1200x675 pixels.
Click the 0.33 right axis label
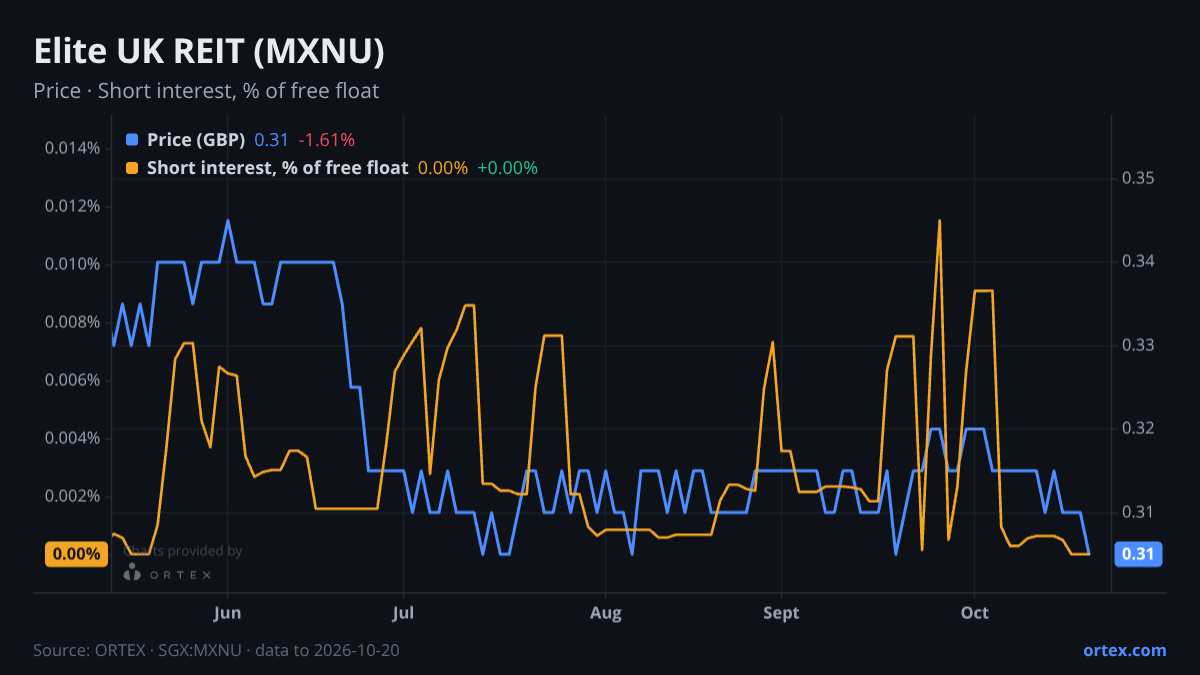[1139, 346]
